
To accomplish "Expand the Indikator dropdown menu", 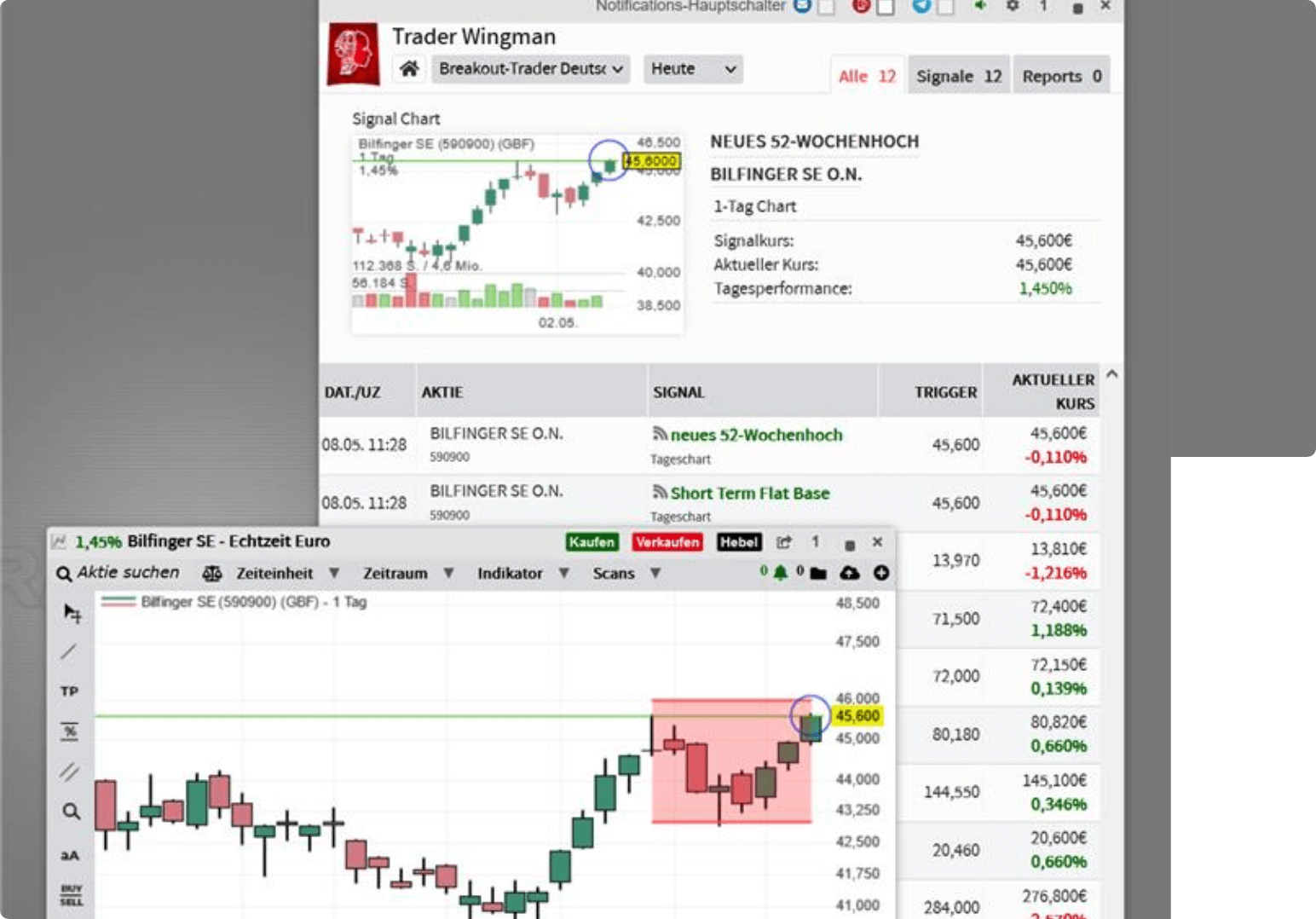I will [522, 574].
